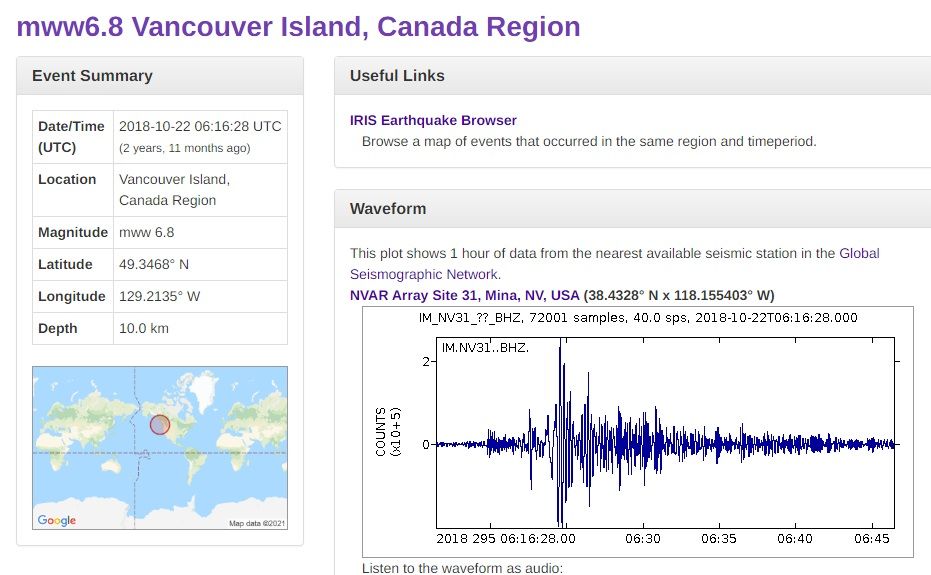Click the Listen to the waveform as audio text
Viewport: 931px width, 575px height.
click(x=463, y=568)
